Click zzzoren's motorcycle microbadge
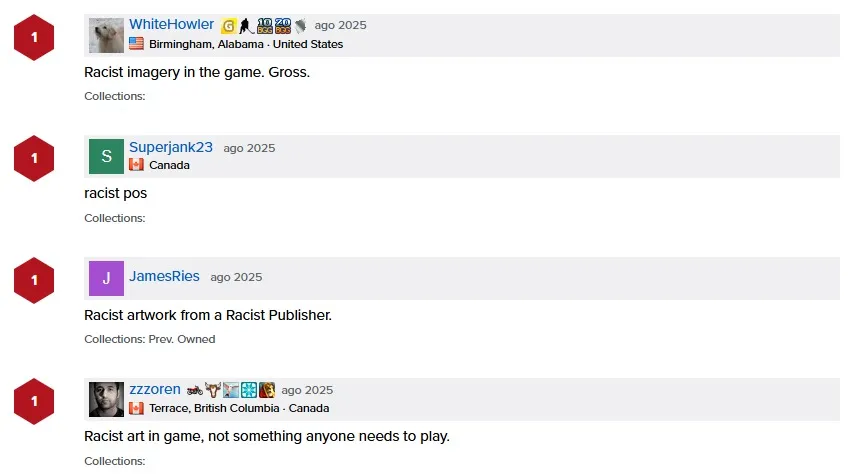 point(194,390)
